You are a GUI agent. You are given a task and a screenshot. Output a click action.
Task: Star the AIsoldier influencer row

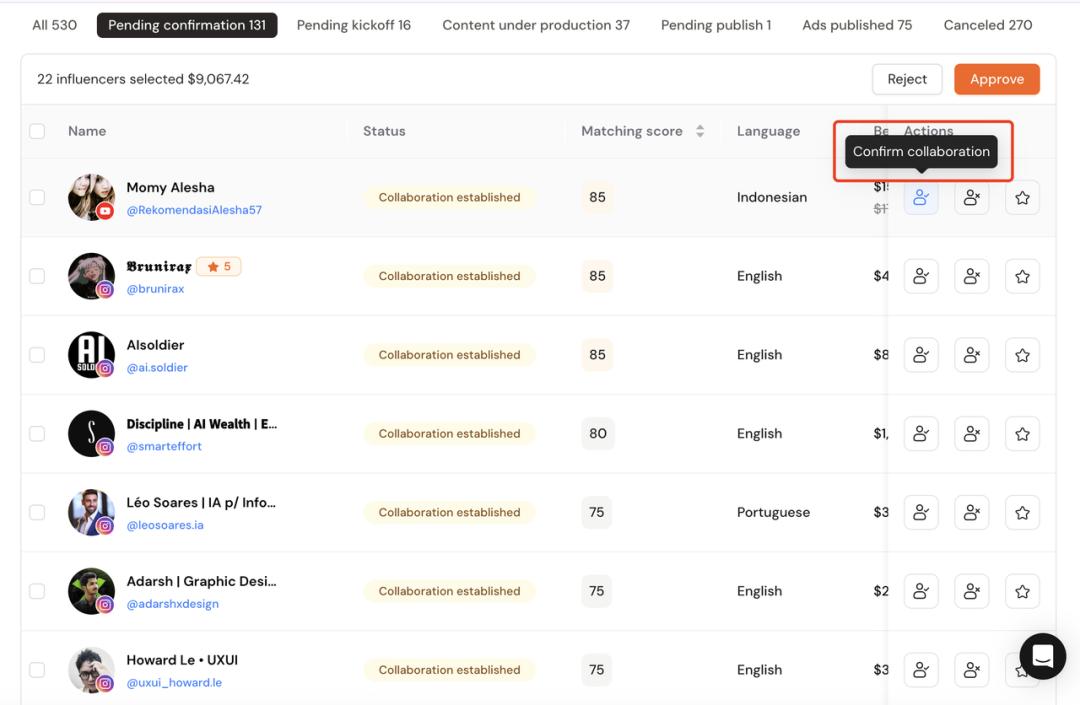[x=1022, y=355]
